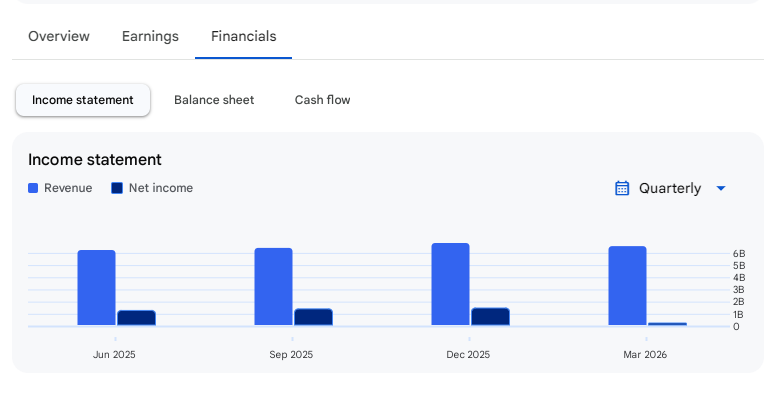Screen dimensions: 783x393
Task: Click the Jun 2025 axis label
Action: (x=114, y=355)
